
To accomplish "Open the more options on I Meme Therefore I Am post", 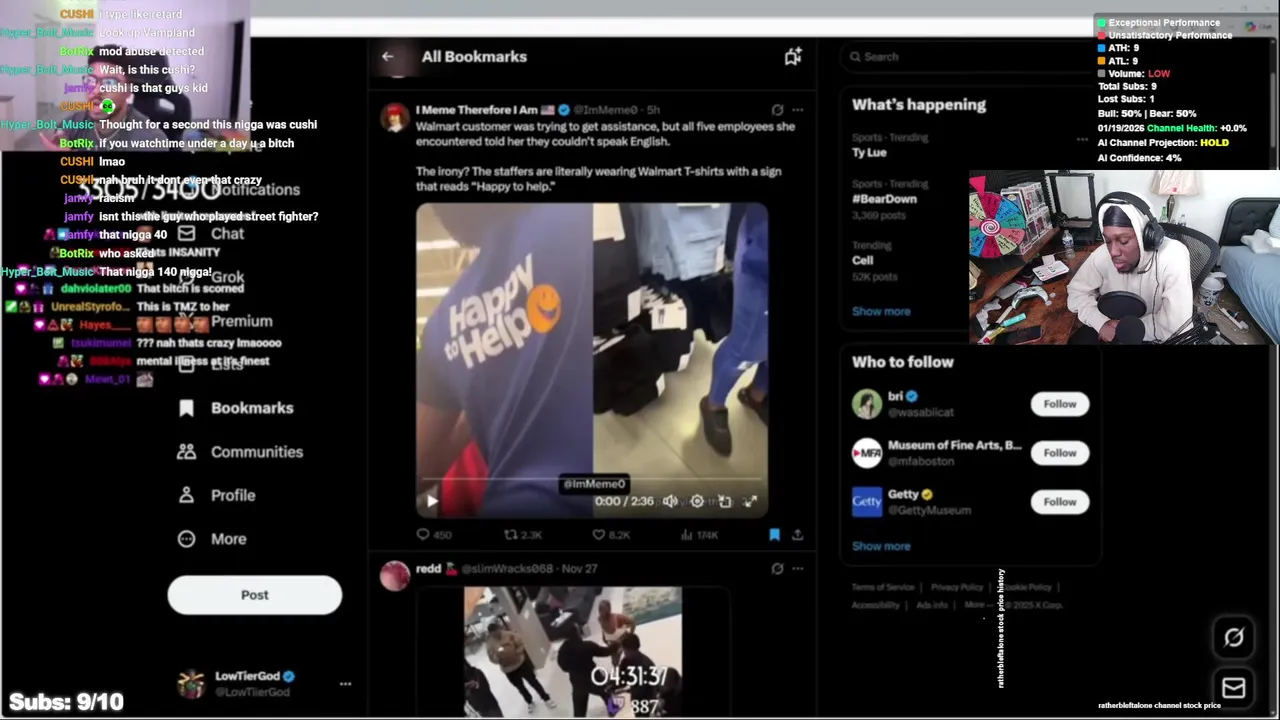I will click(798, 110).
